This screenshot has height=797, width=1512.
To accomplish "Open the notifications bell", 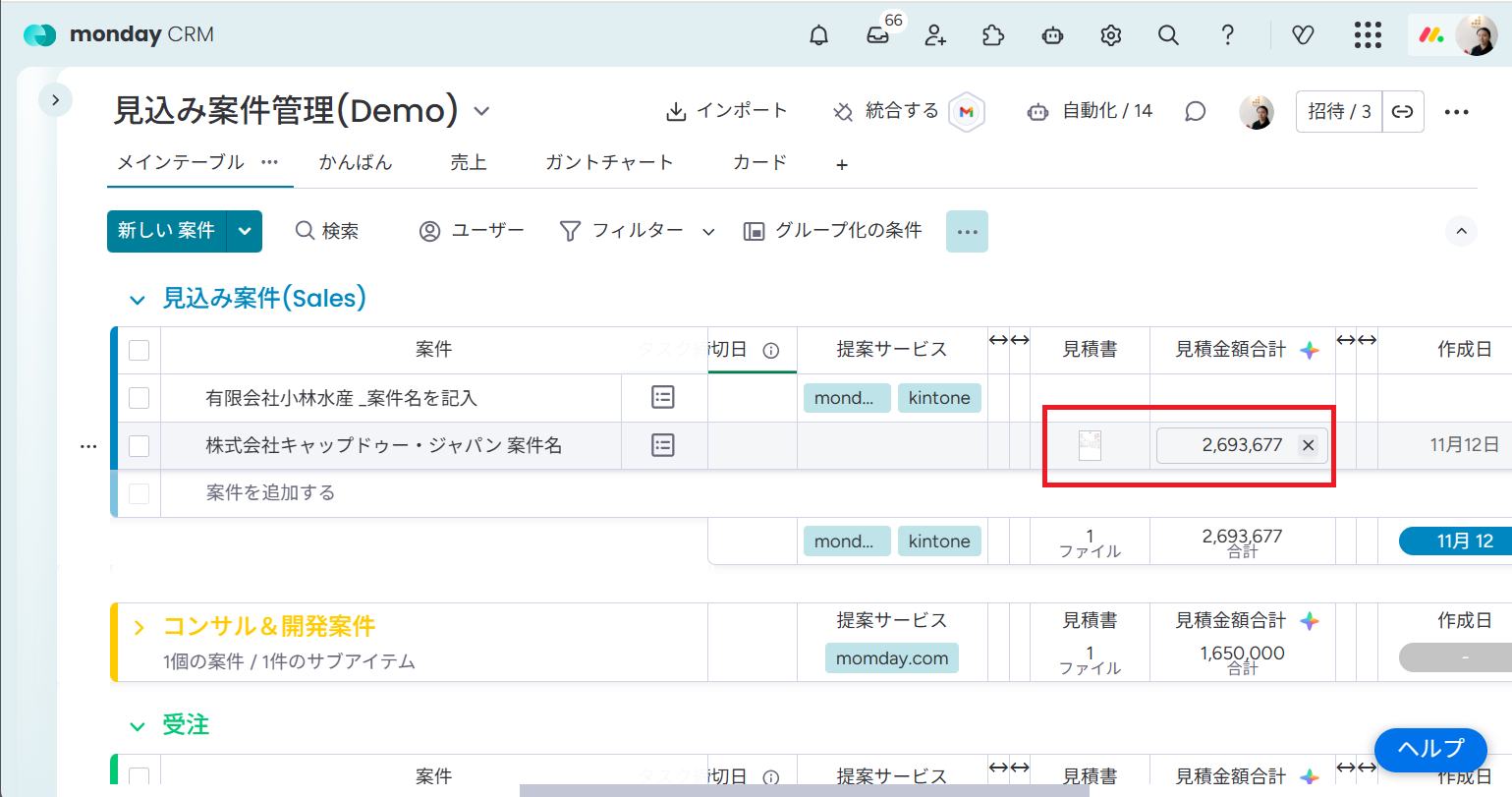I will tap(818, 35).
